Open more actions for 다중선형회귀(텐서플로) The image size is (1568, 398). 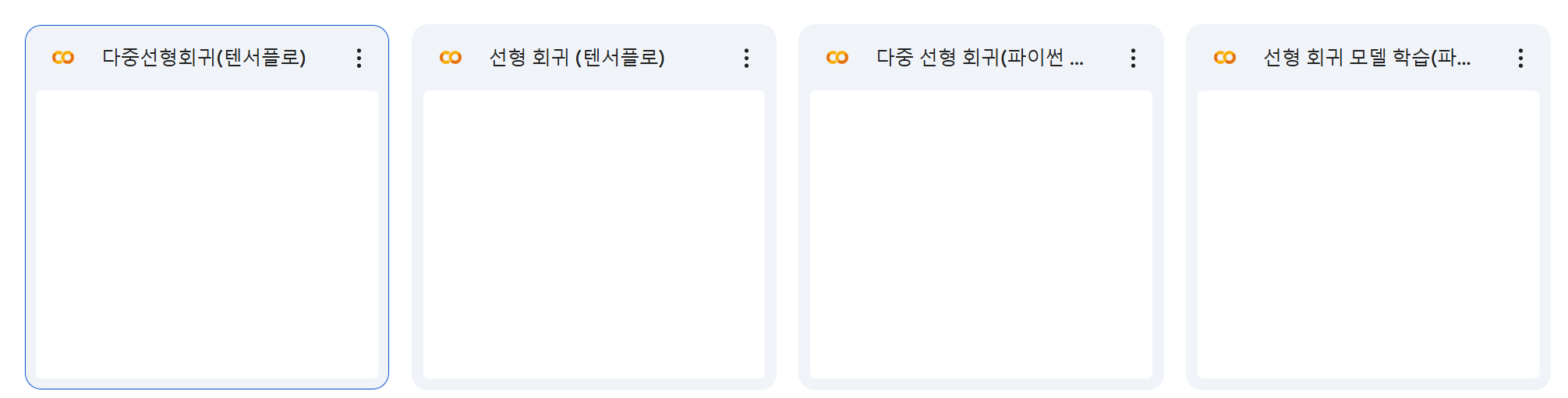click(359, 58)
